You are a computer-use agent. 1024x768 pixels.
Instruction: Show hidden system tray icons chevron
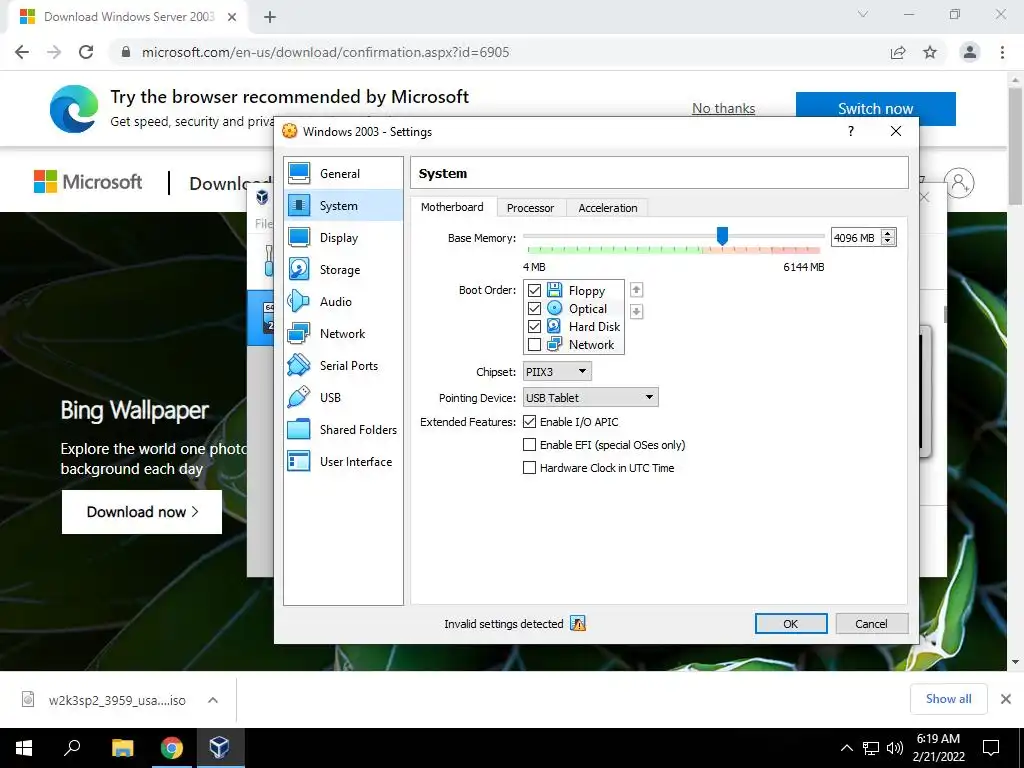tap(846, 748)
